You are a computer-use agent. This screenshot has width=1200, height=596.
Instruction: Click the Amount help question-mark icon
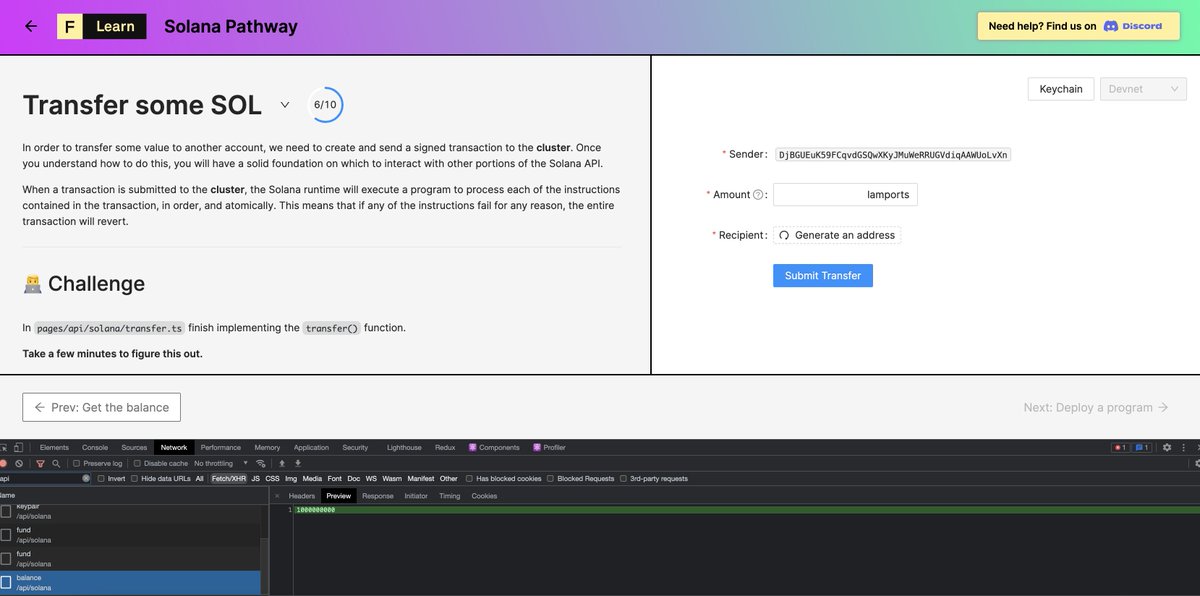coord(757,195)
